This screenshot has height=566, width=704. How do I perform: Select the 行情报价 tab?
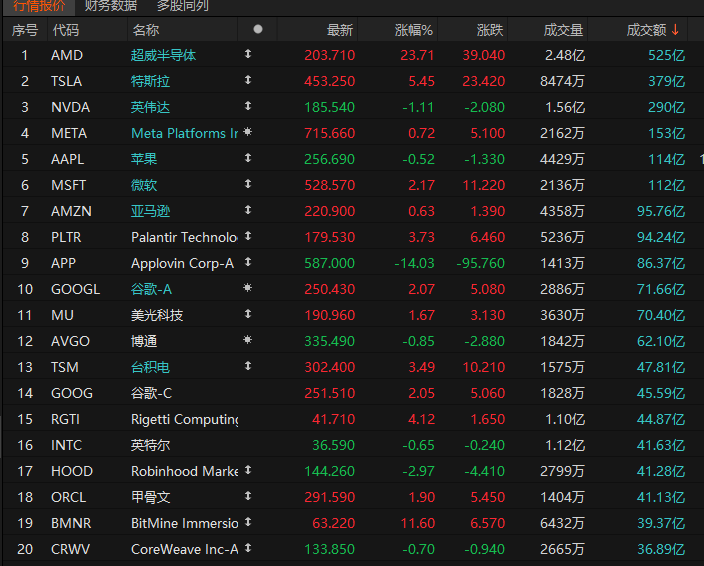pos(39,6)
